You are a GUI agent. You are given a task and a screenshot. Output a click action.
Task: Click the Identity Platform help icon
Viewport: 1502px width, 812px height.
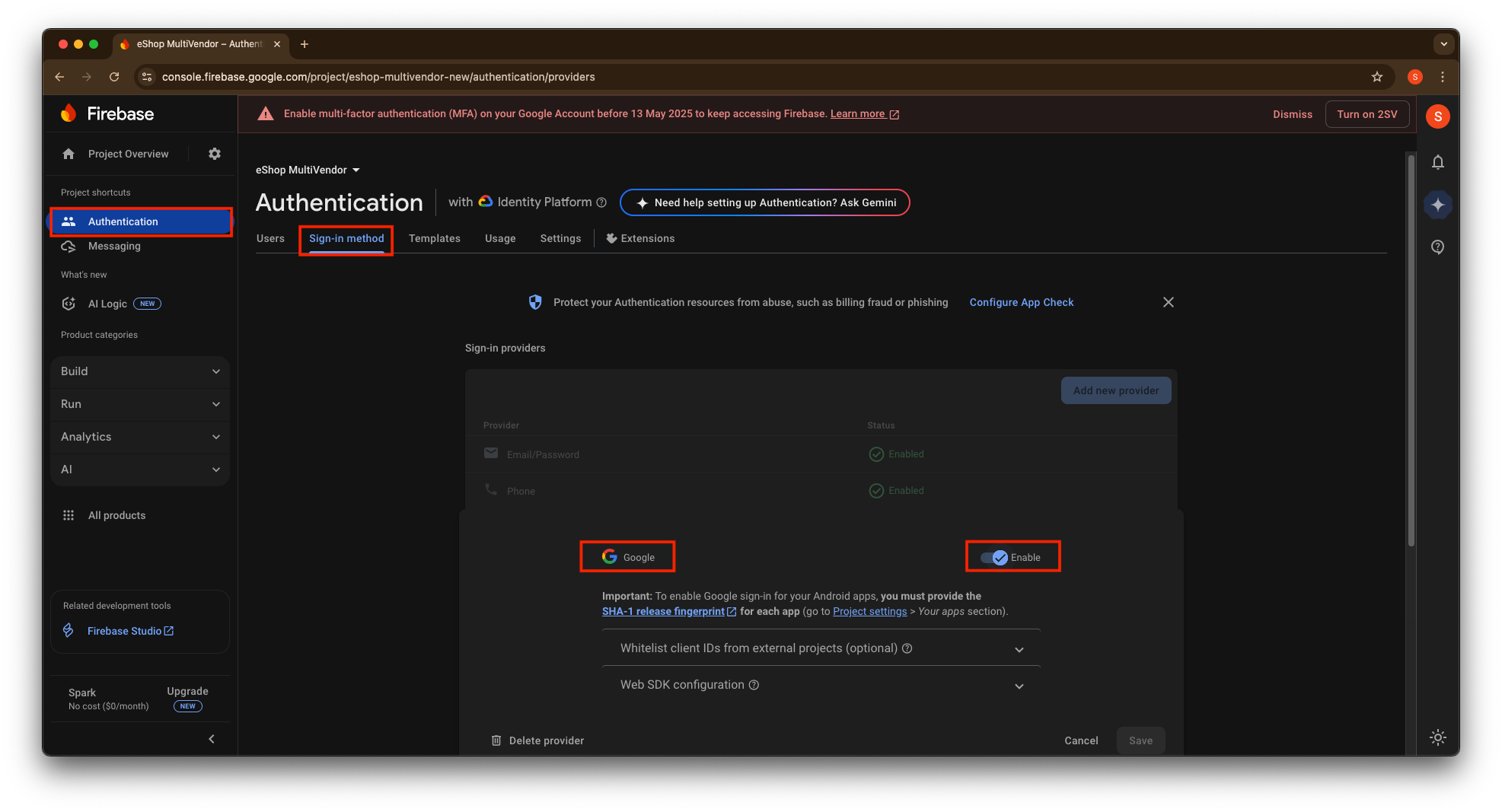pos(601,202)
